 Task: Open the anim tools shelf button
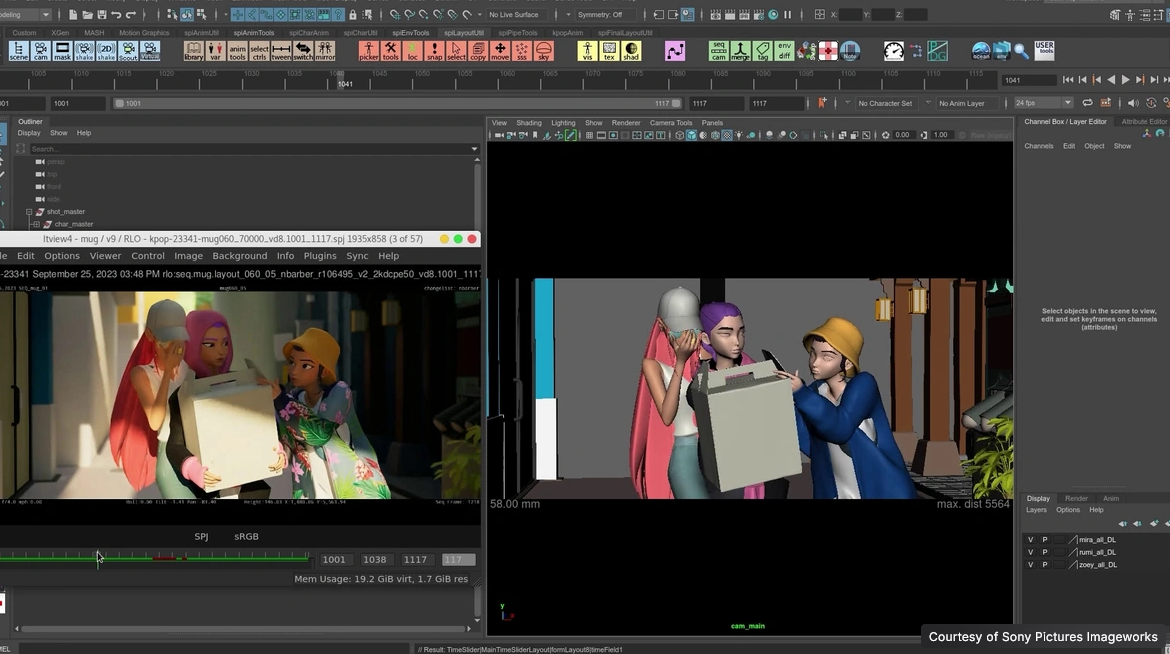point(237,51)
